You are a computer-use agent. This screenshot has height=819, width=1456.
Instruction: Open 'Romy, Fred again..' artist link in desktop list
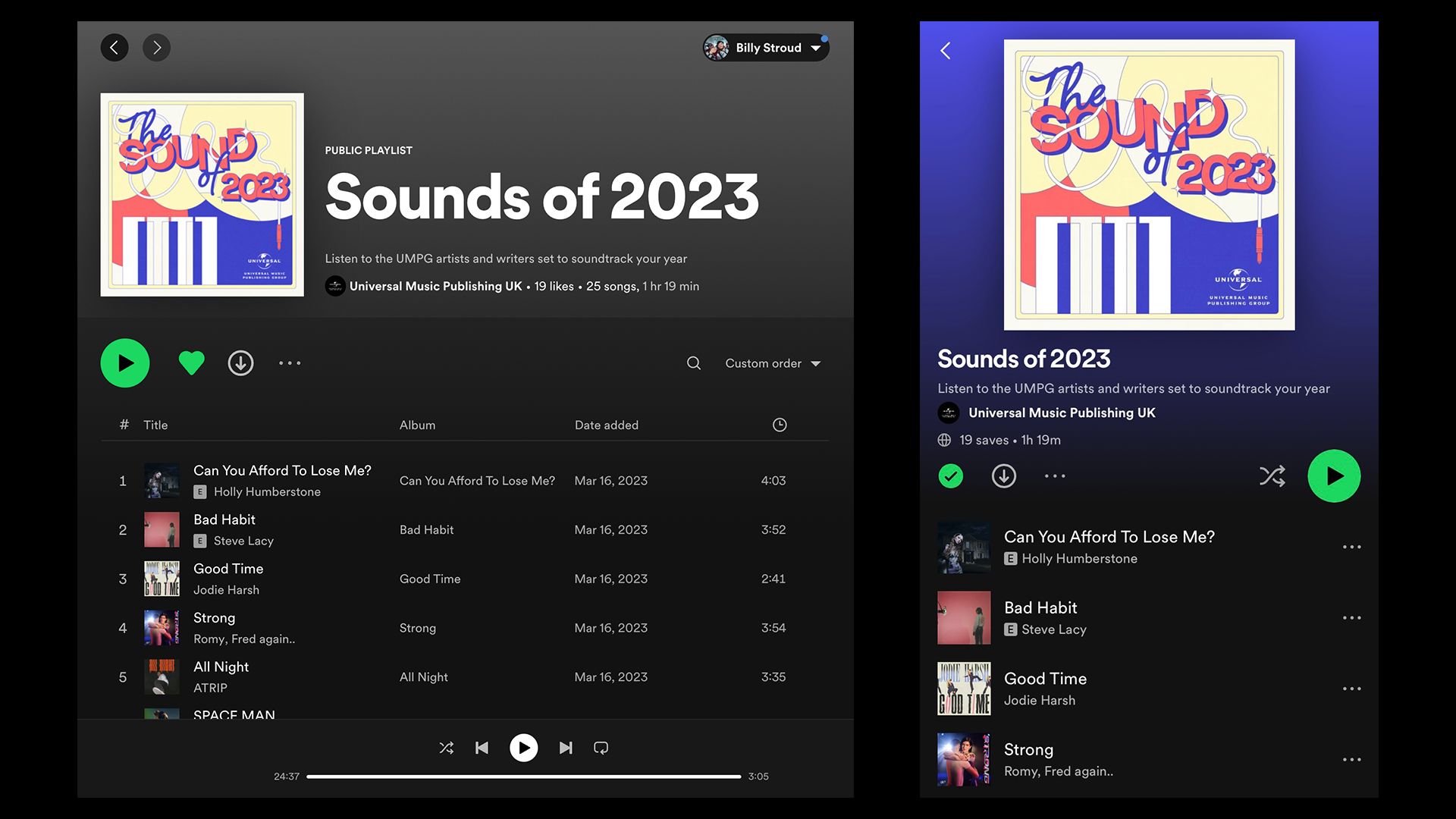[244, 639]
